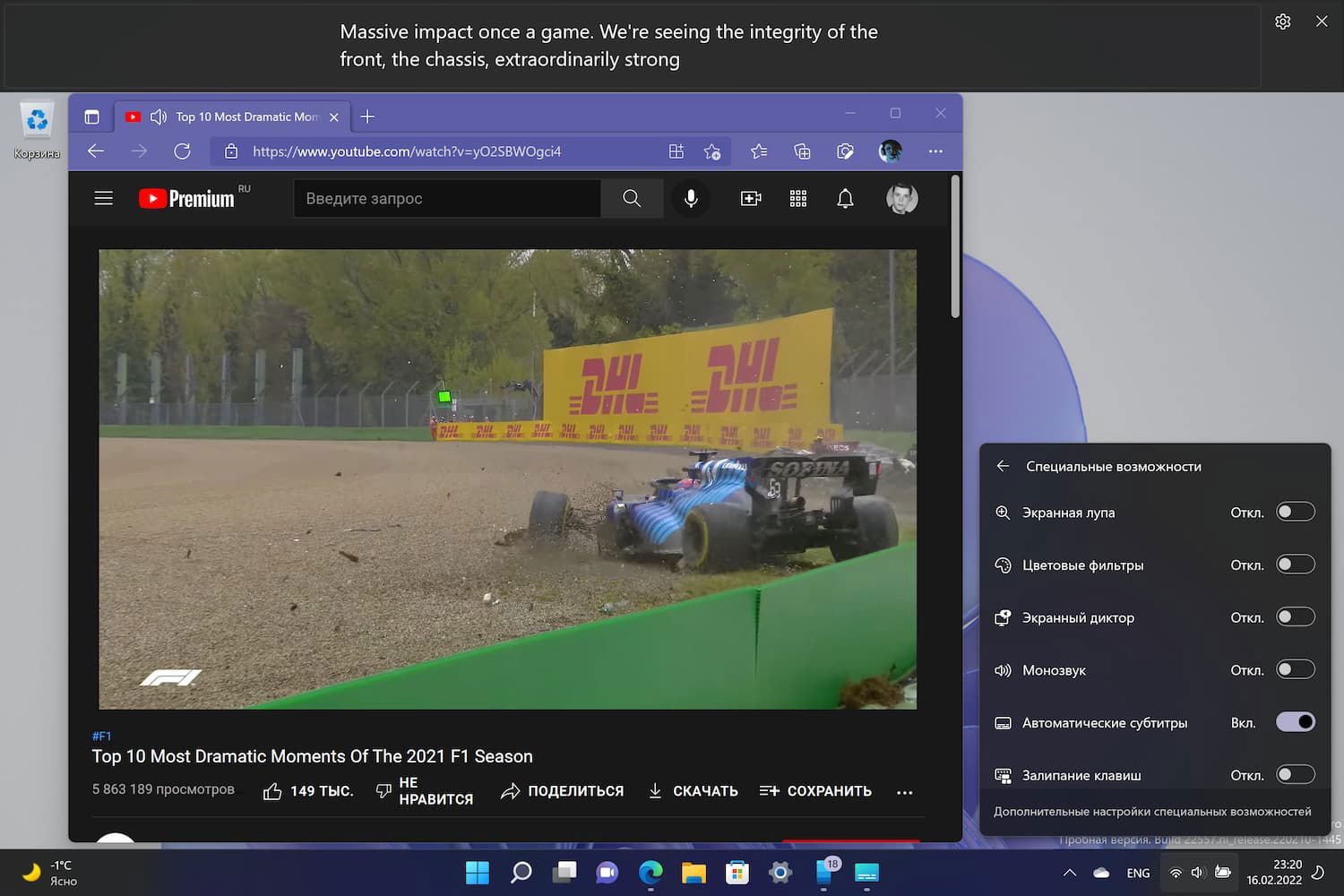Open taskbar Search
Viewport: 1344px width, 896px height.
tap(521, 873)
